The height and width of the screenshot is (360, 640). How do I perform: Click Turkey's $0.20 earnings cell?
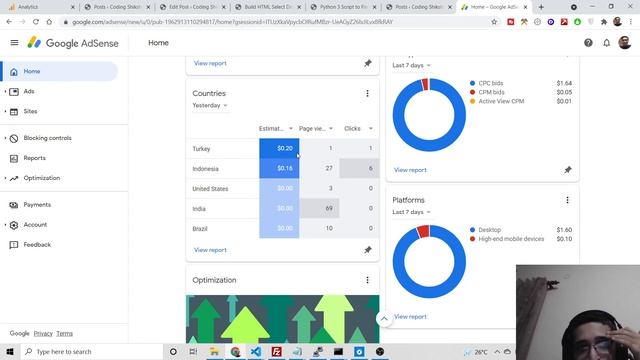(279, 148)
